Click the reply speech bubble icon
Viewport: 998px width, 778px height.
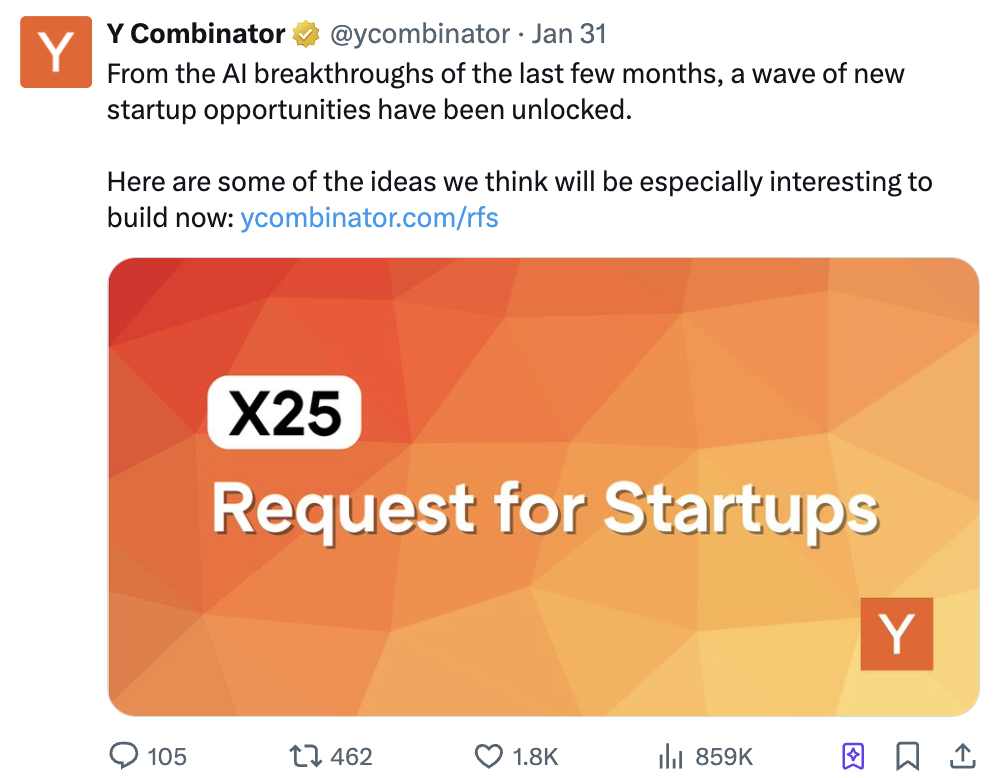coord(122,757)
